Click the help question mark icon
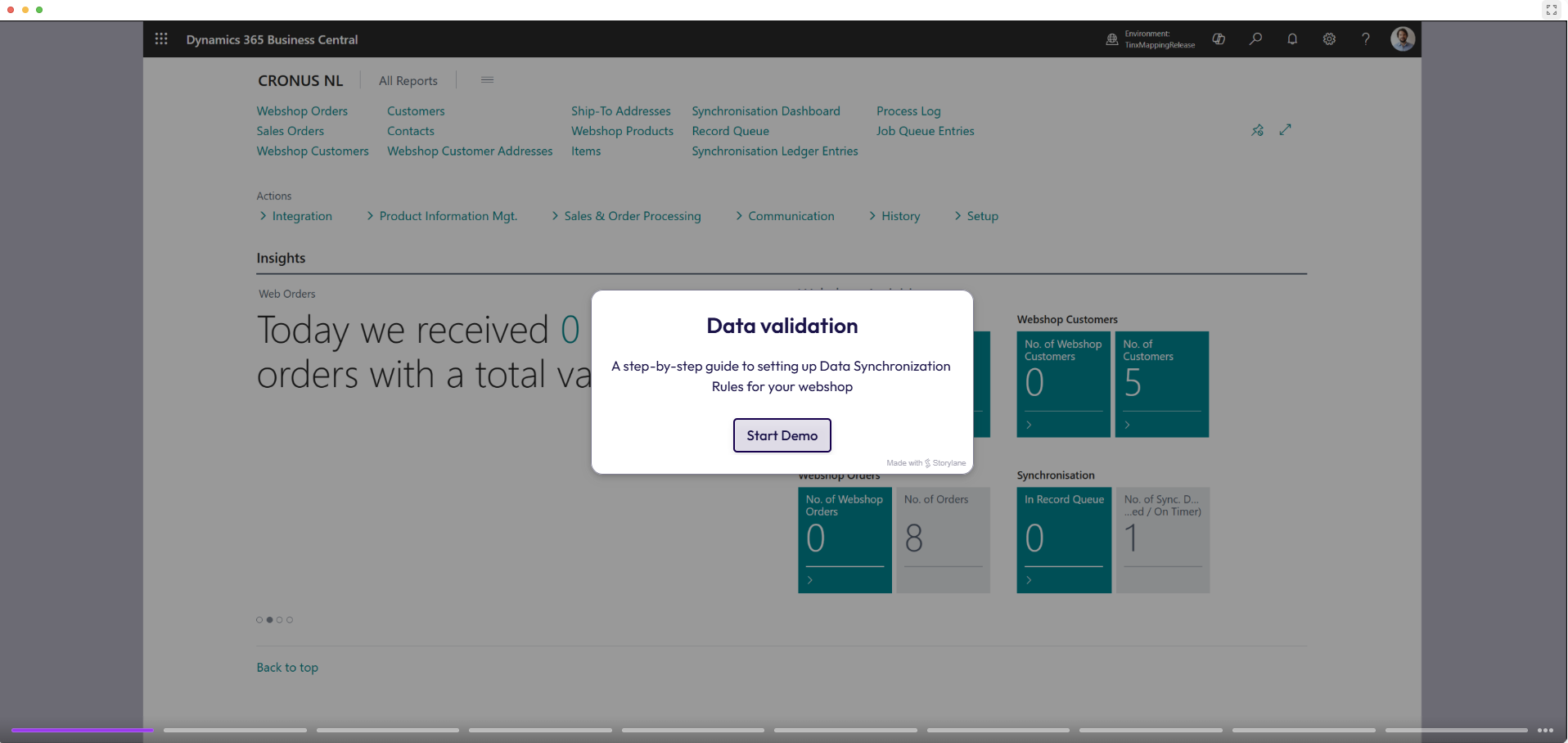The width and height of the screenshot is (1568, 743). (1366, 38)
